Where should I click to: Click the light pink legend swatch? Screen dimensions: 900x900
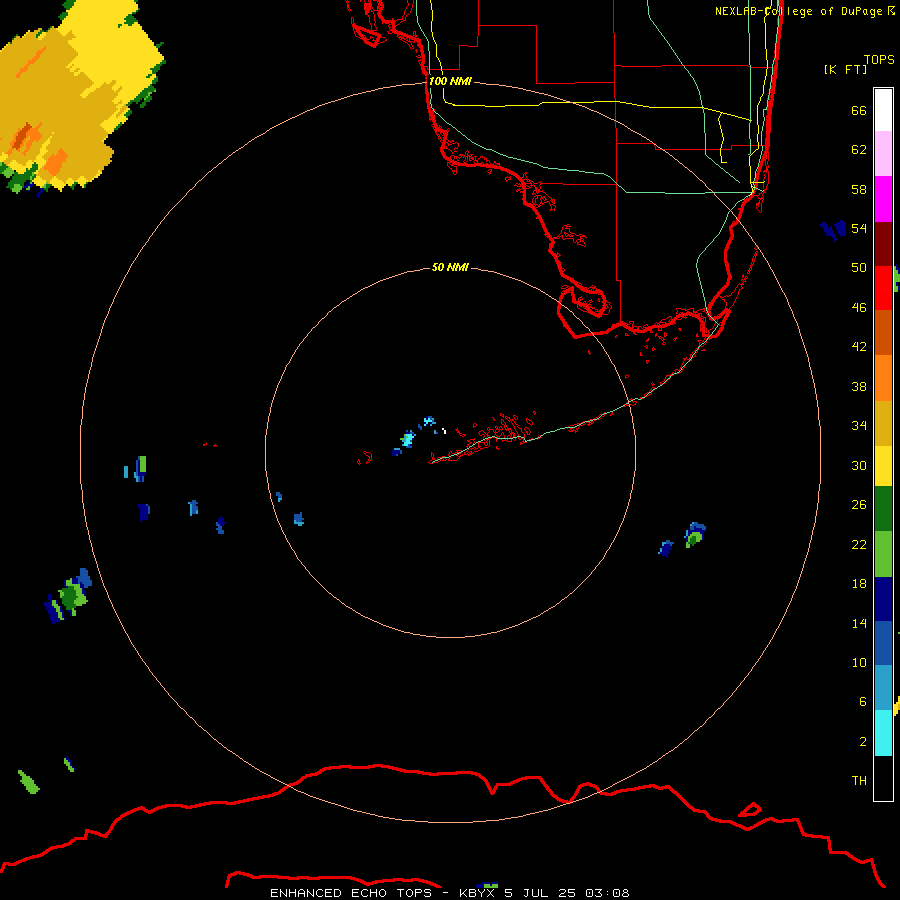tap(883, 154)
